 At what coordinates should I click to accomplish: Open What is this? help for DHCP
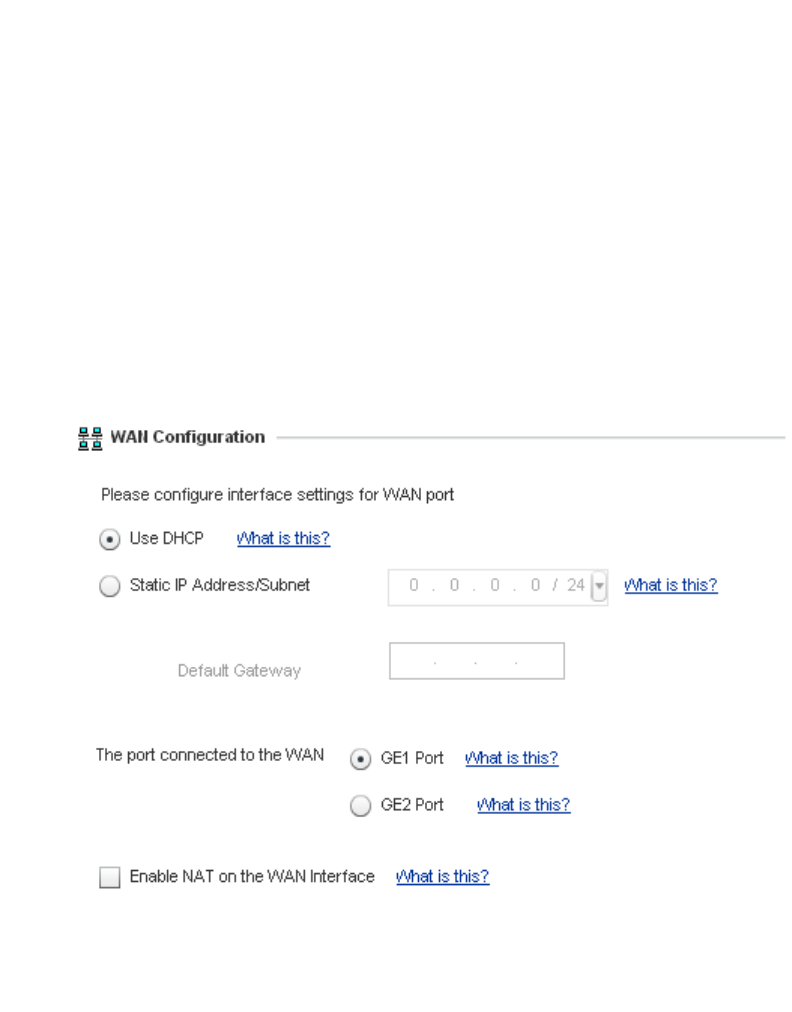tap(283, 539)
